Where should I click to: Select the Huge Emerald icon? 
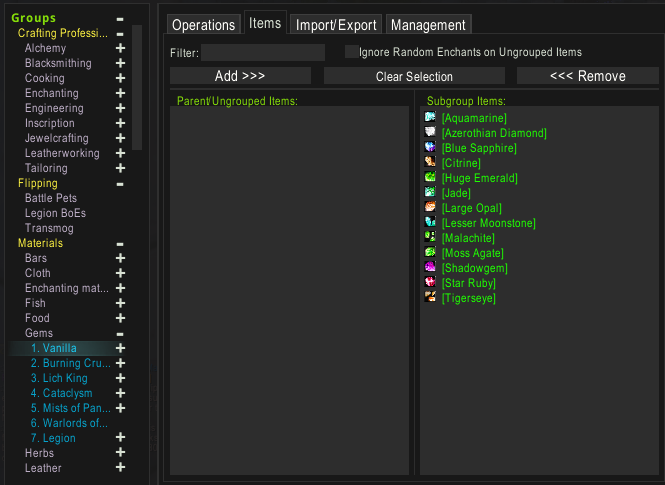pos(430,178)
